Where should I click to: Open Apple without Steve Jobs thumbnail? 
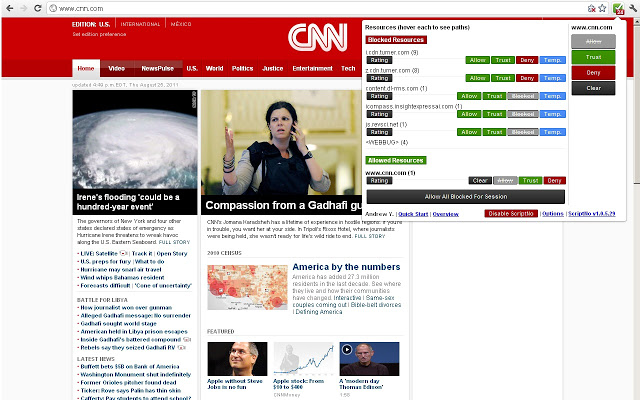[x=237, y=359]
